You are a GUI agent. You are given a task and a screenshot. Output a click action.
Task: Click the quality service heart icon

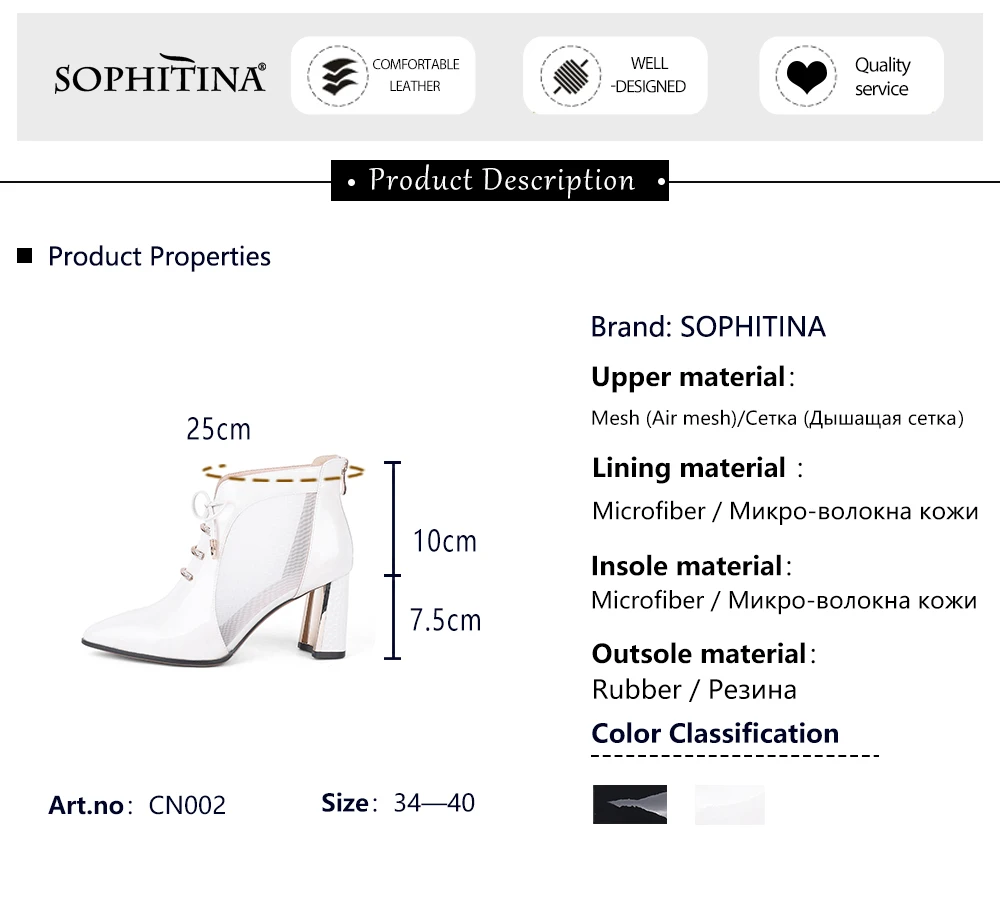coord(806,76)
